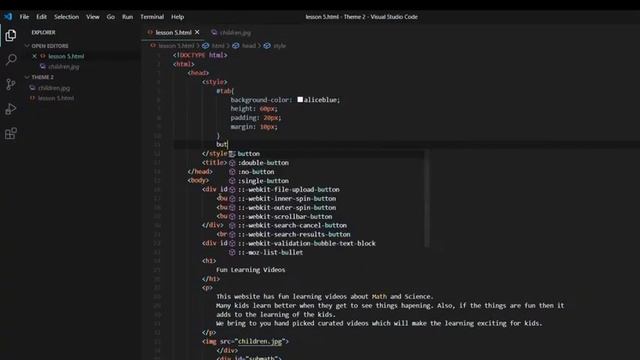Open the Search view icon
The image size is (640, 360).
[x=11, y=60]
